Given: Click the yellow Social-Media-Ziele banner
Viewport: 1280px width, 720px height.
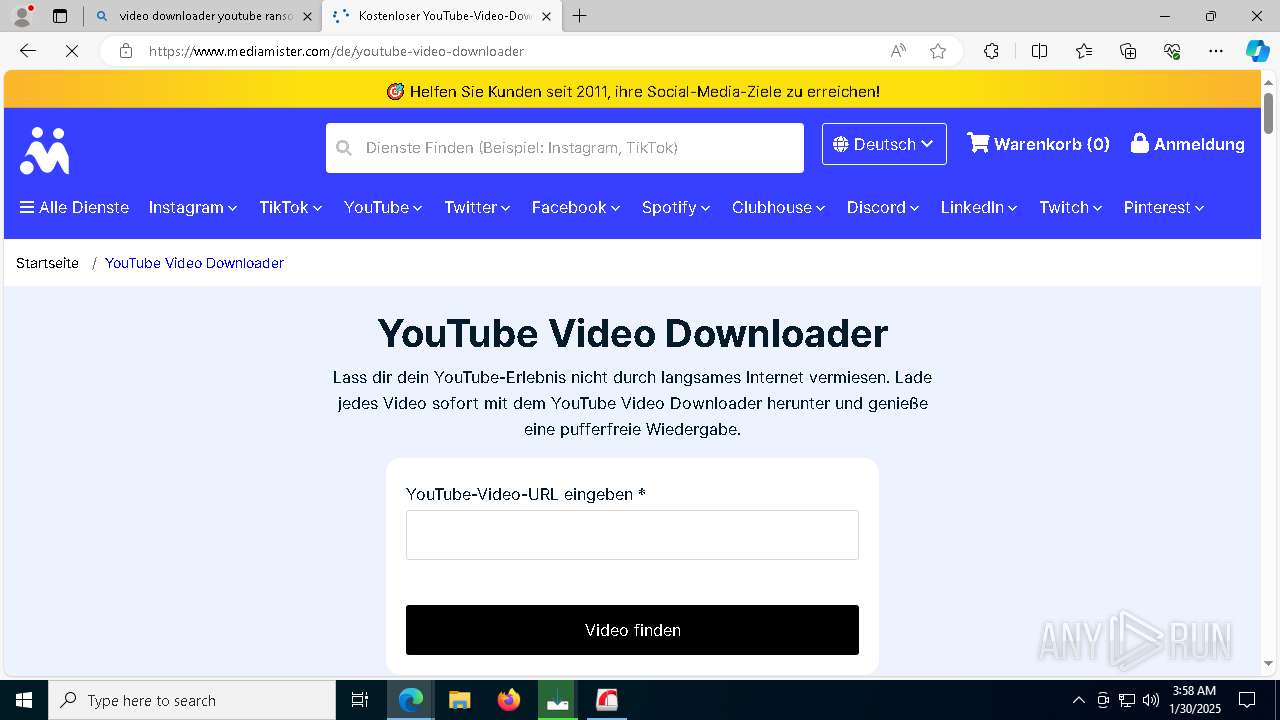Looking at the screenshot, I should 632,91.
